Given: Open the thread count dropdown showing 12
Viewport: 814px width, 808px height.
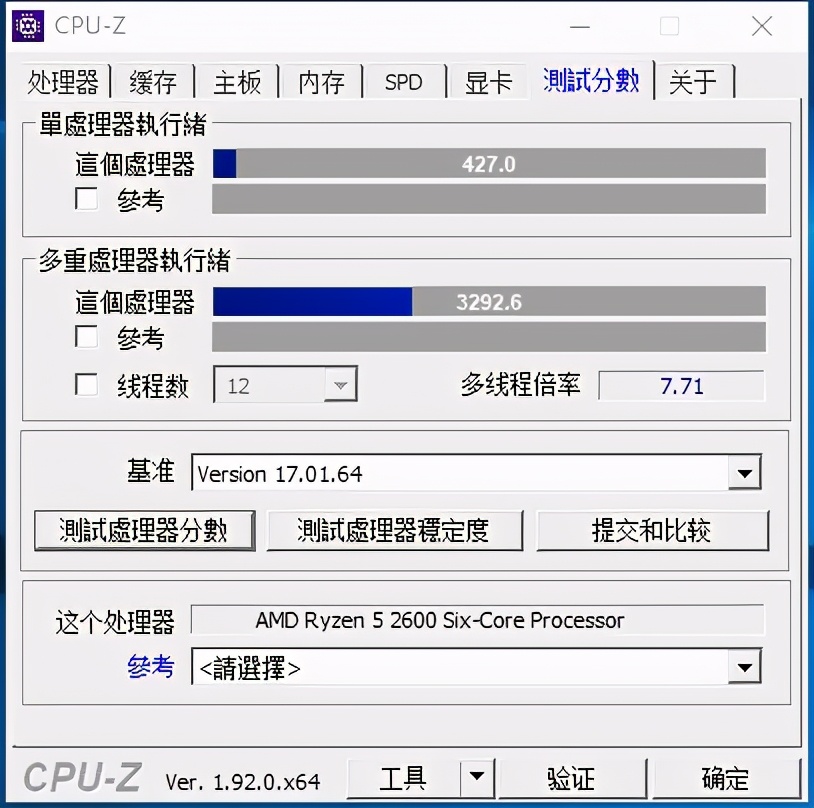Looking at the screenshot, I should 340,384.
